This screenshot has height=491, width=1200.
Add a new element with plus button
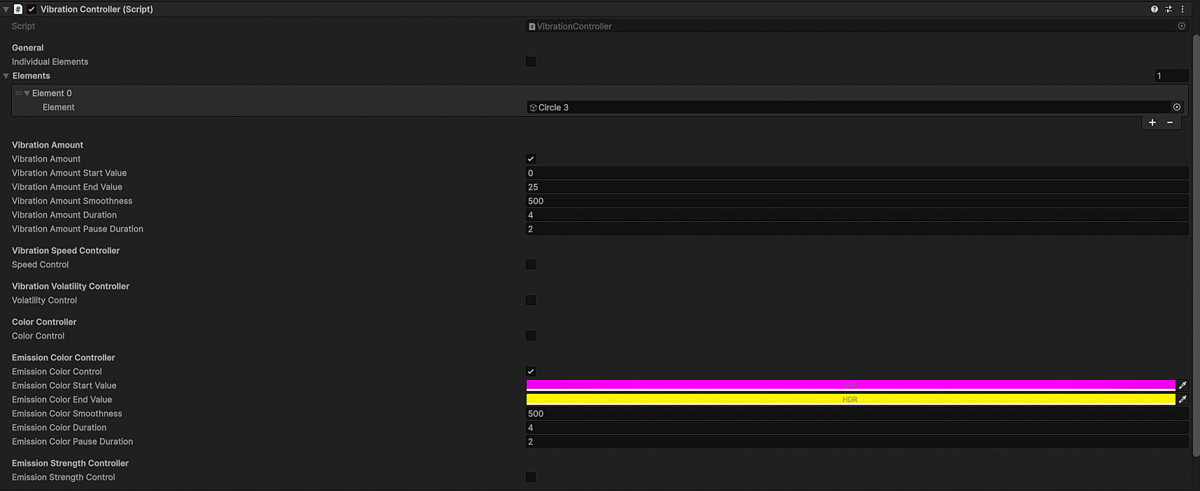click(x=1152, y=123)
